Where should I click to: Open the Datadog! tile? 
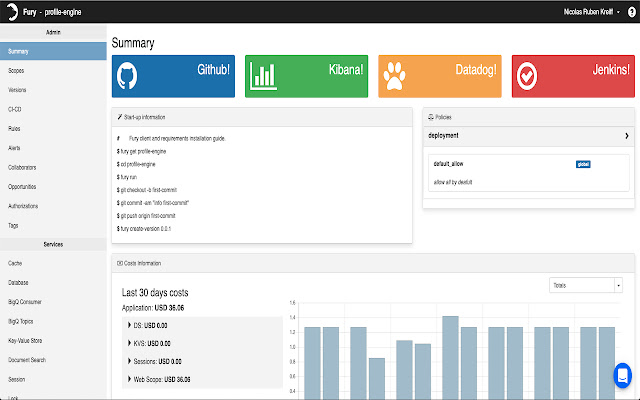click(440, 76)
